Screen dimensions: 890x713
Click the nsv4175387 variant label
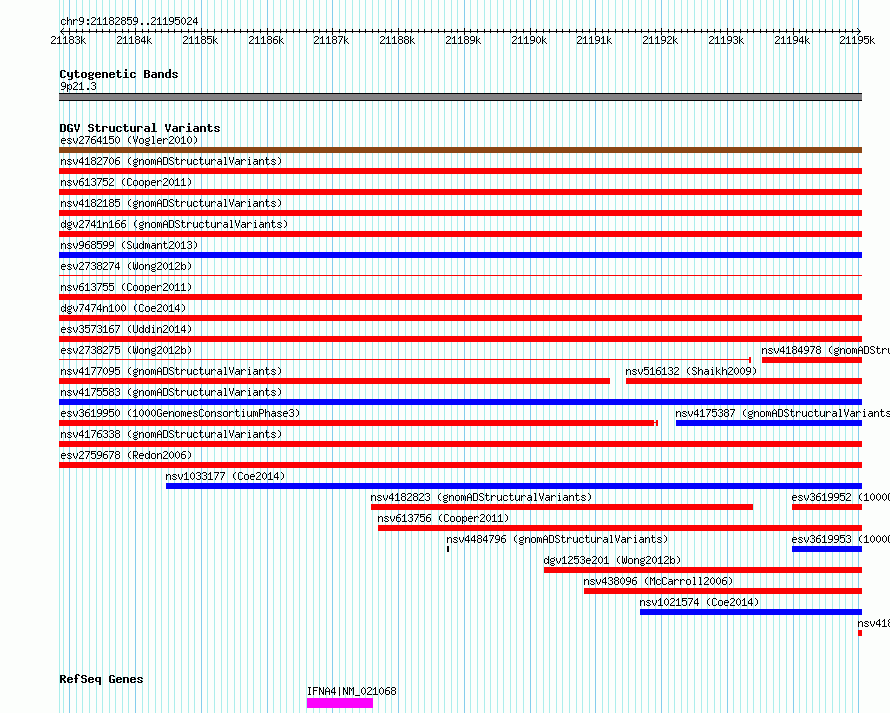click(782, 413)
